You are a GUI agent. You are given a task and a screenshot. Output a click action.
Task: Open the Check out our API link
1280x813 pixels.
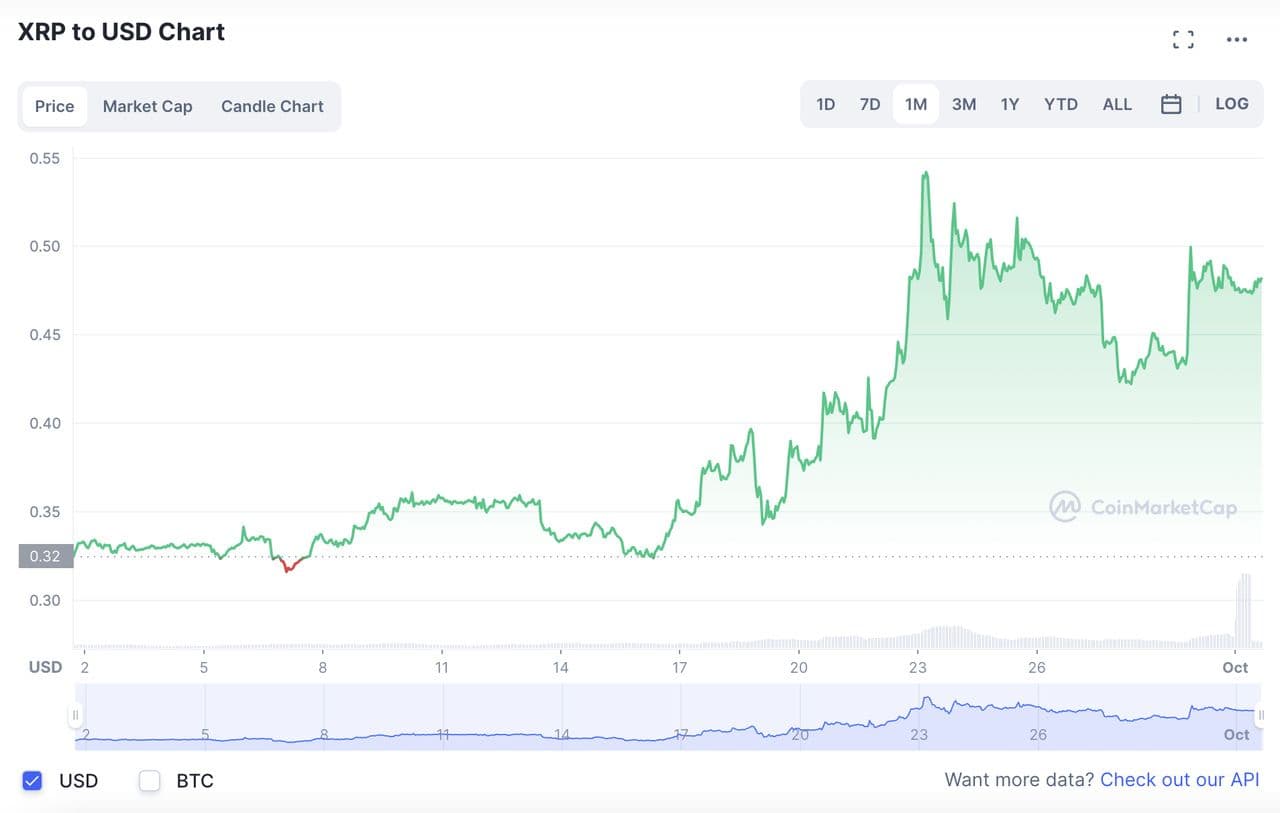click(x=1179, y=780)
